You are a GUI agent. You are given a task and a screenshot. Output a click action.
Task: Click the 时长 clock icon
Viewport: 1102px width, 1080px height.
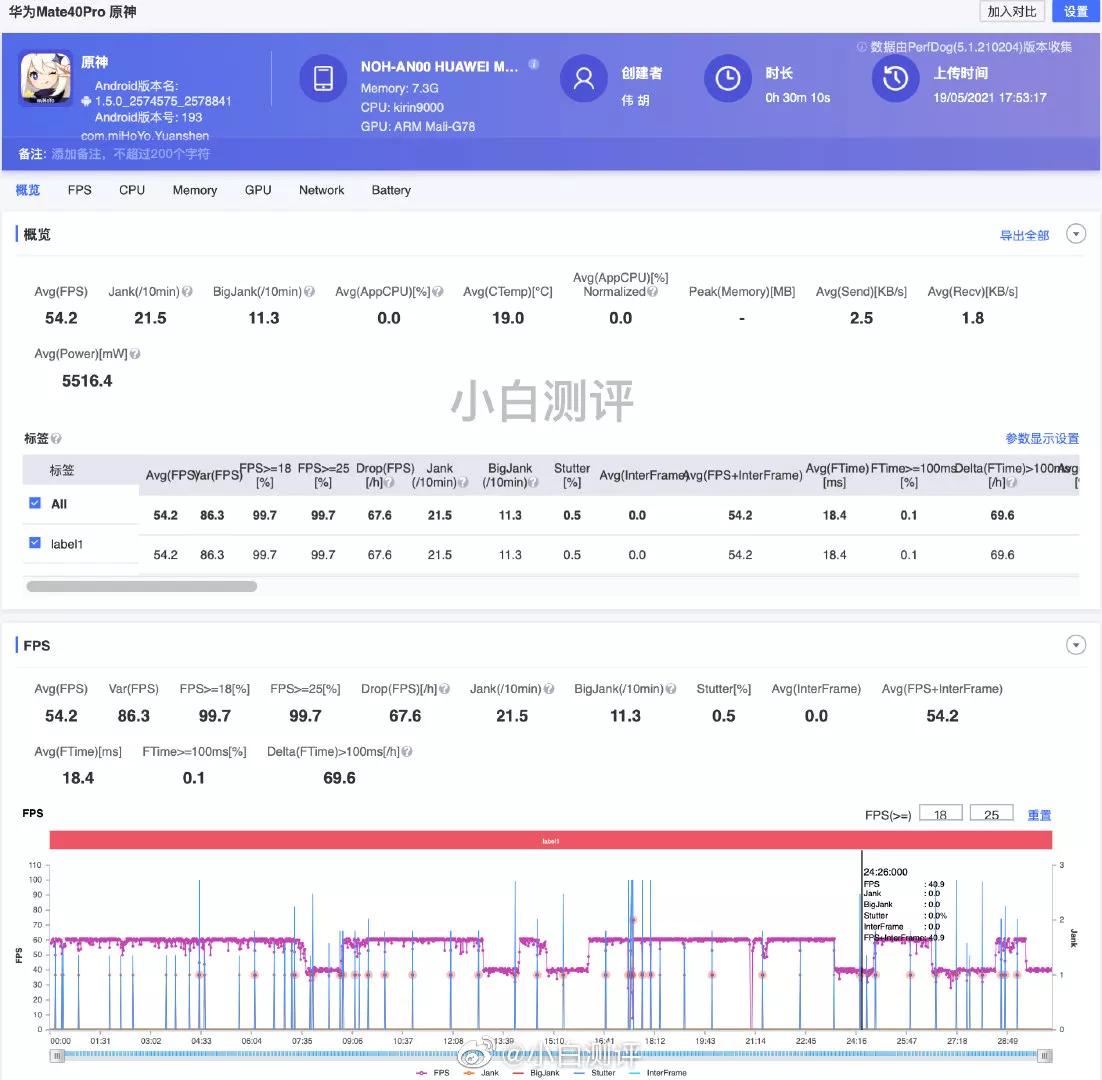click(x=727, y=78)
